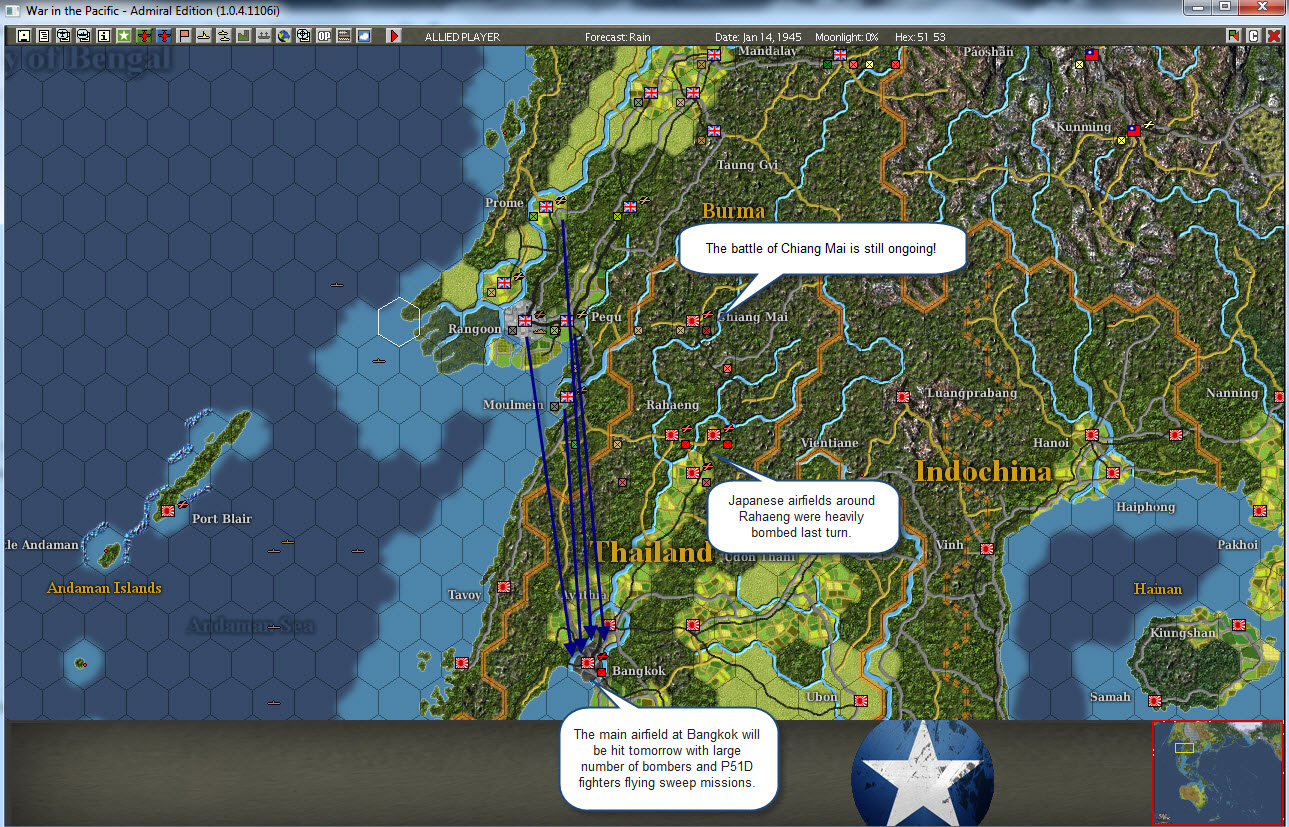Open the OP toolbar button
The width and height of the screenshot is (1289, 827).
pos(323,36)
